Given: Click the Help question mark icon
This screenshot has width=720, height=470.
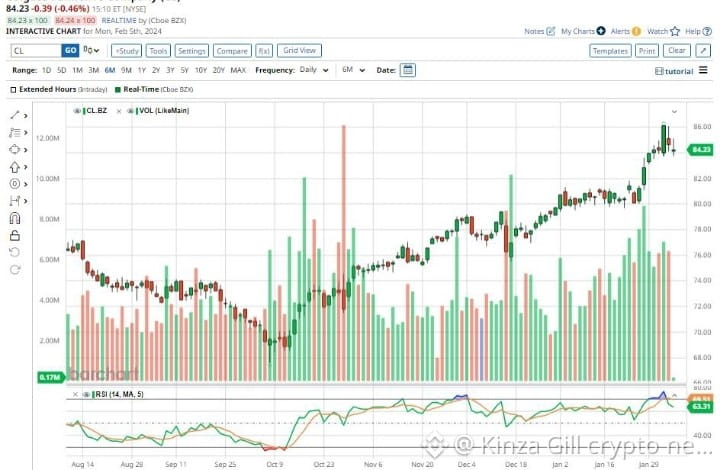Looking at the screenshot, I should pos(707,31).
